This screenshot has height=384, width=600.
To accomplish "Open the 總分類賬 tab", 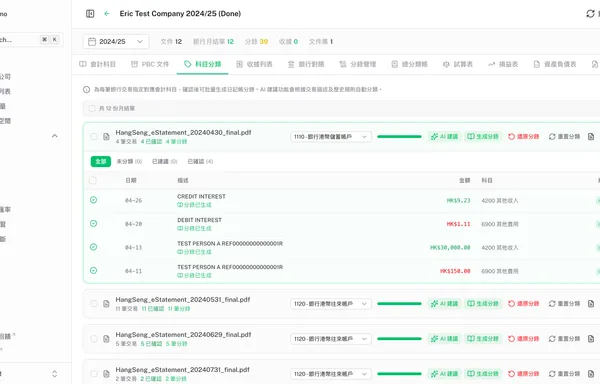I will pyautogui.click(x=409, y=64).
